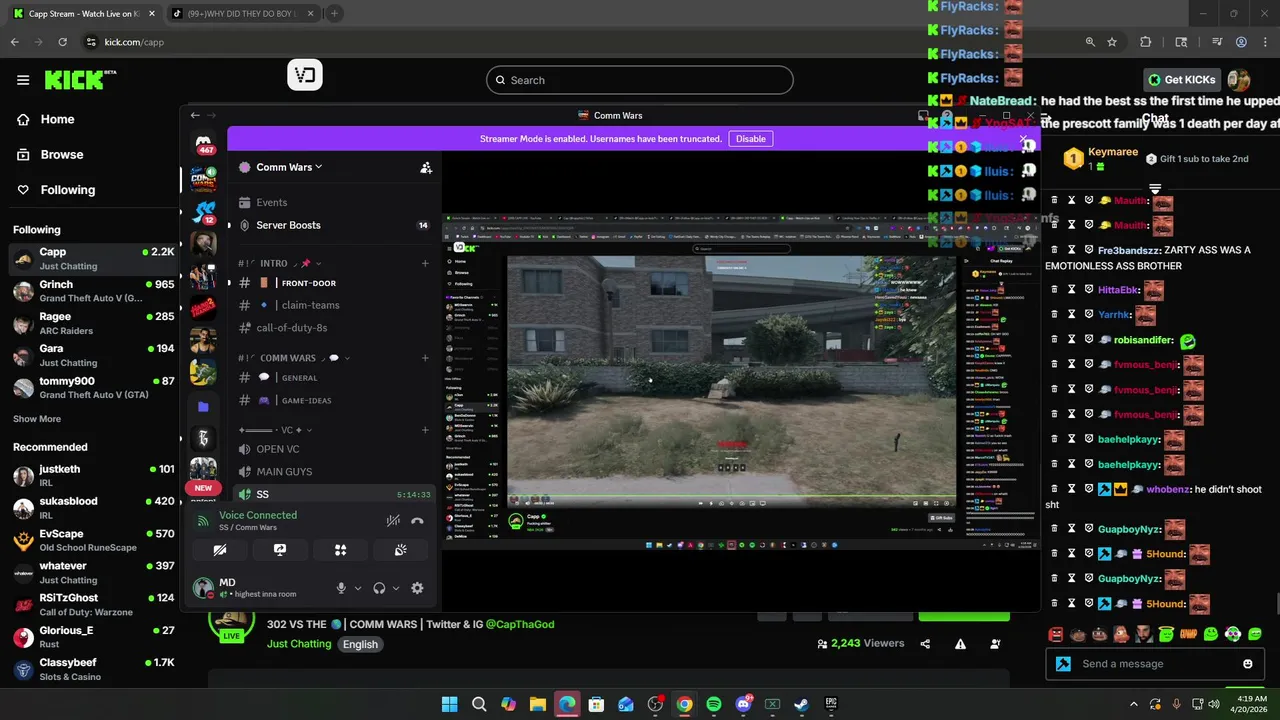Open Discord user settings gear

tap(417, 588)
